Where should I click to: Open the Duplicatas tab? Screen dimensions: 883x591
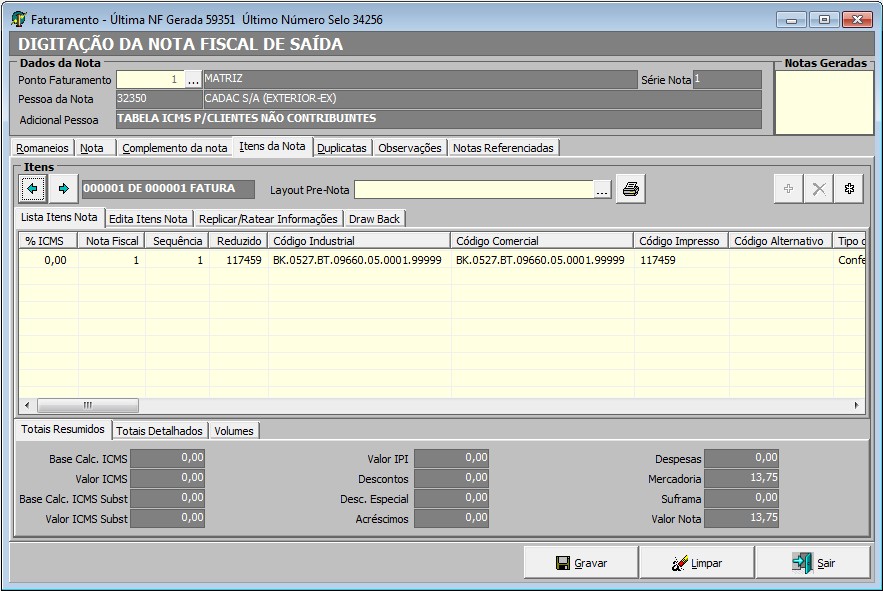(341, 148)
